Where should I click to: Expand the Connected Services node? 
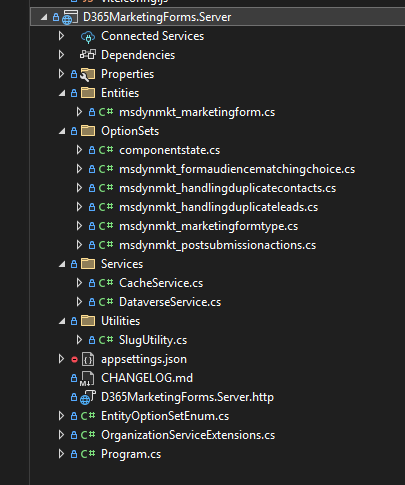61,36
